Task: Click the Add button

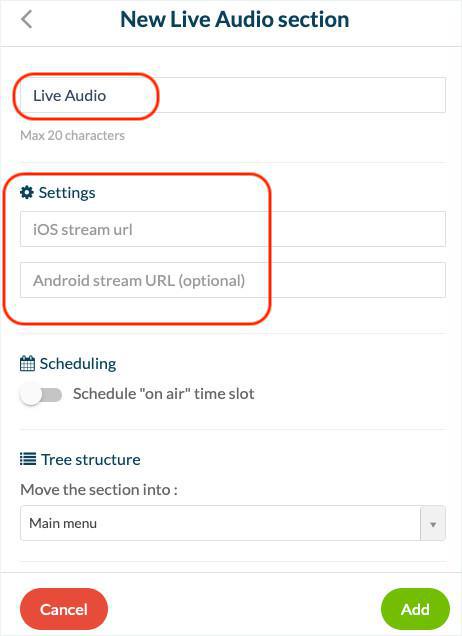Action: 415,609
